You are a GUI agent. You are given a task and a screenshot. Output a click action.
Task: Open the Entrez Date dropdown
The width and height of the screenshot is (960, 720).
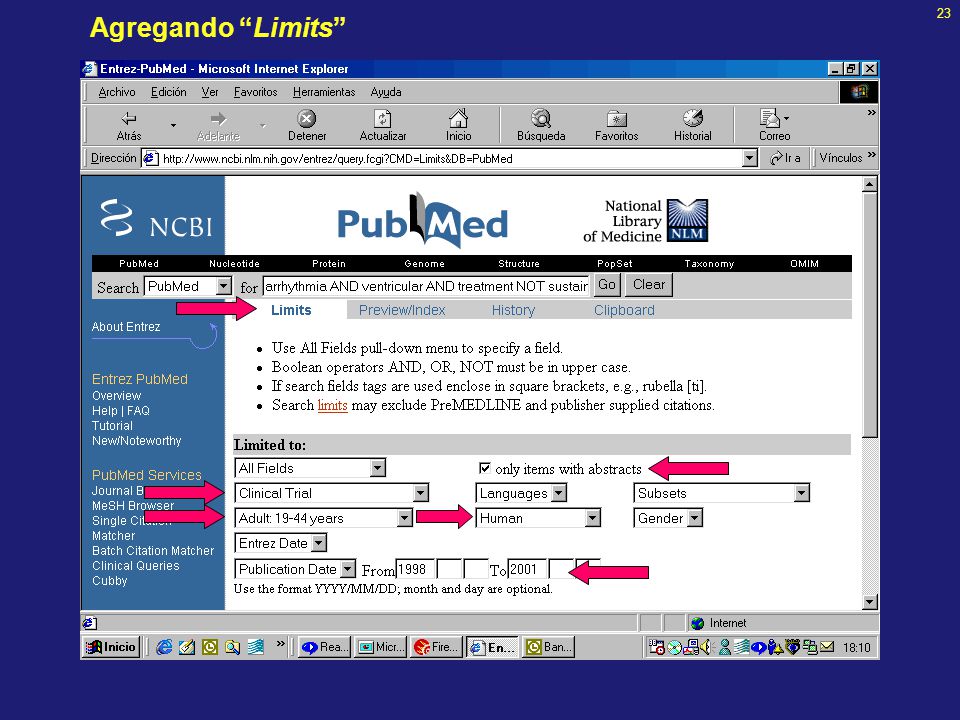280,543
